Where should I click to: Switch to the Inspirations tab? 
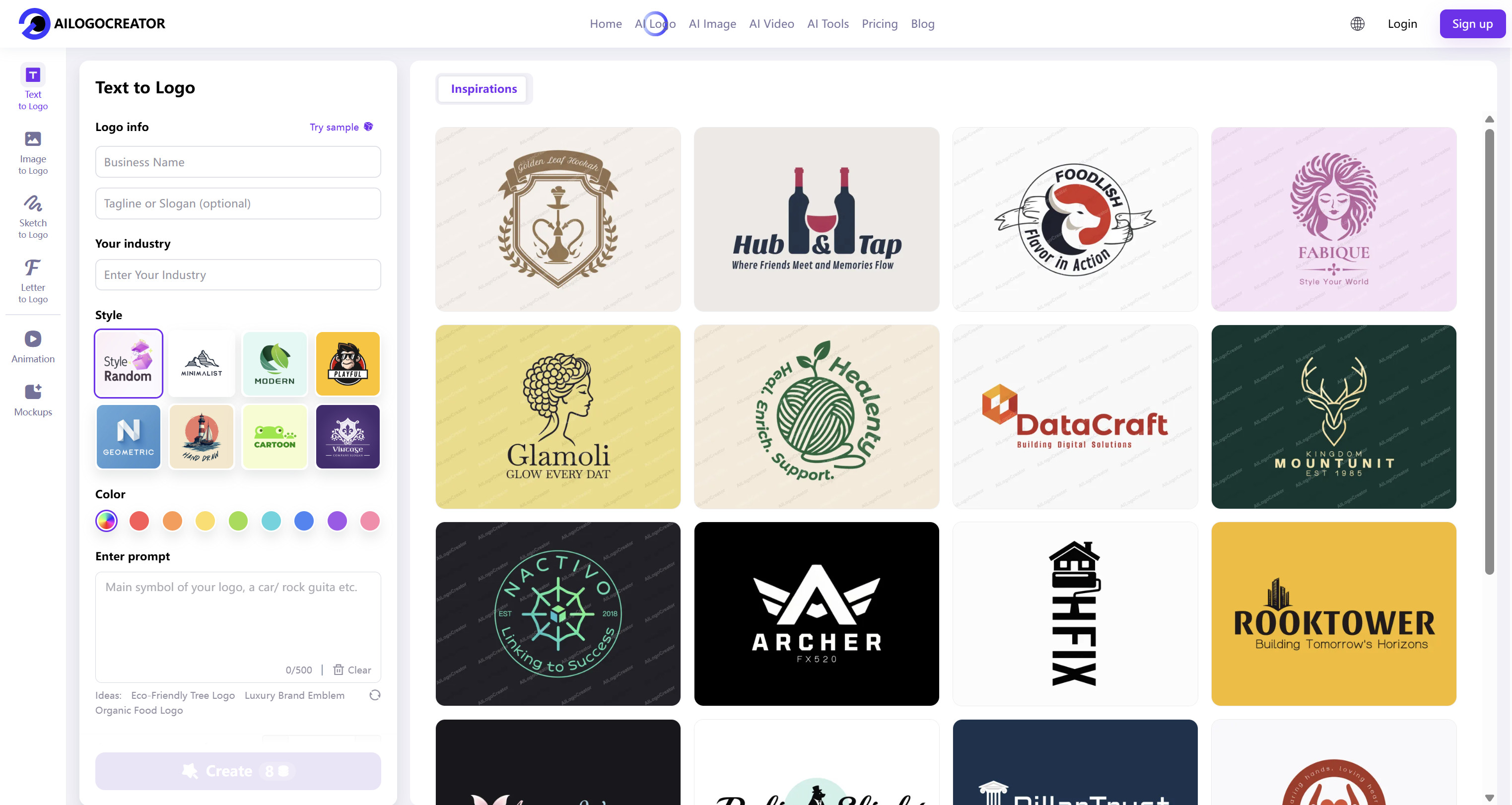pyautogui.click(x=483, y=89)
